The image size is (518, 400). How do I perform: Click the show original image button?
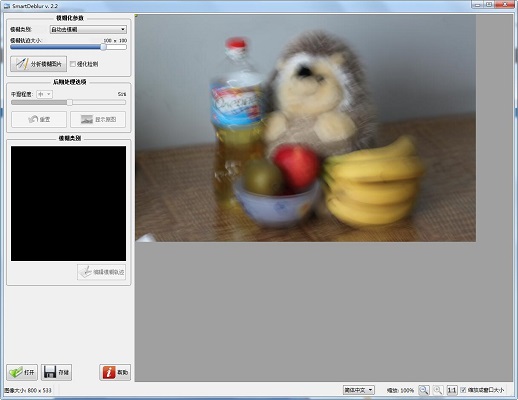coord(98,119)
